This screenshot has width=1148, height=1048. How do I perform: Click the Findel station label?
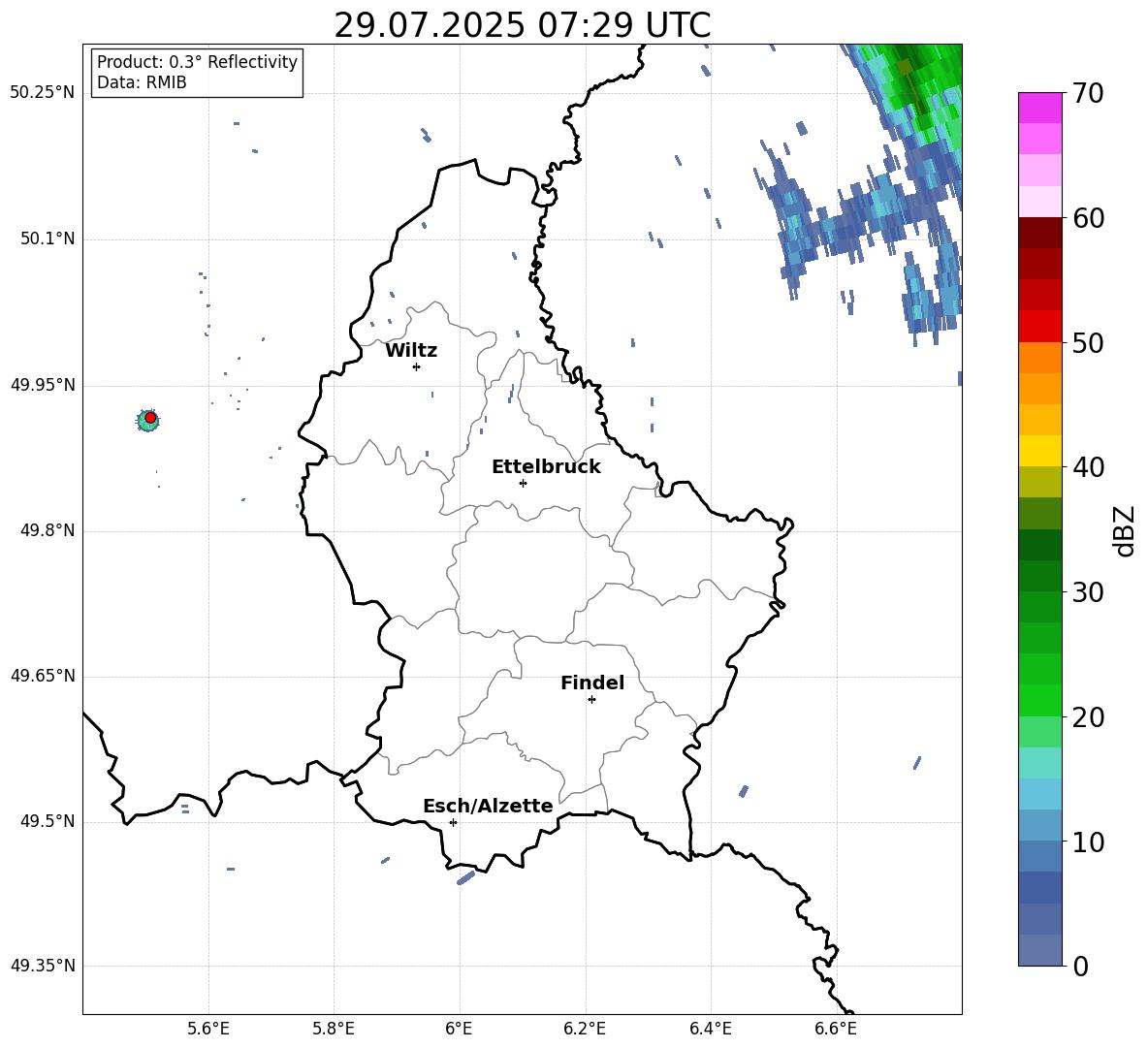coord(592,683)
